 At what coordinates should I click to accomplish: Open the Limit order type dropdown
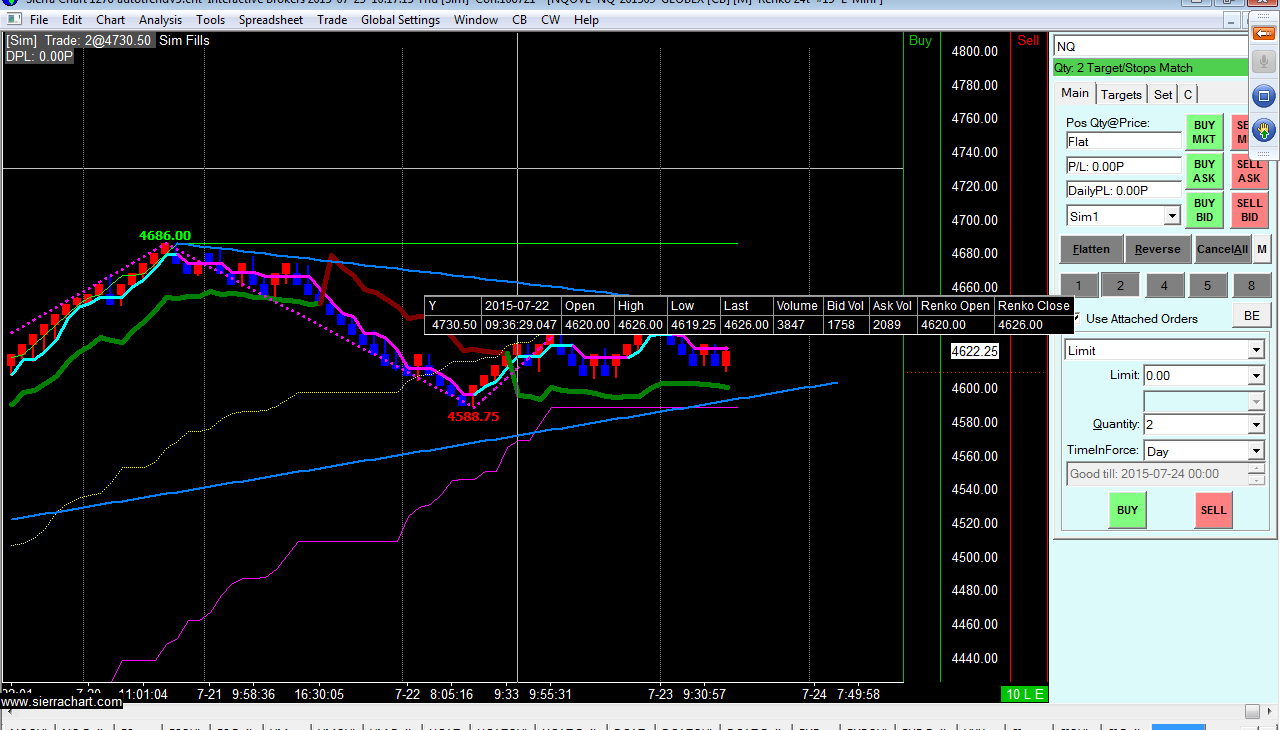point(1256,350)
